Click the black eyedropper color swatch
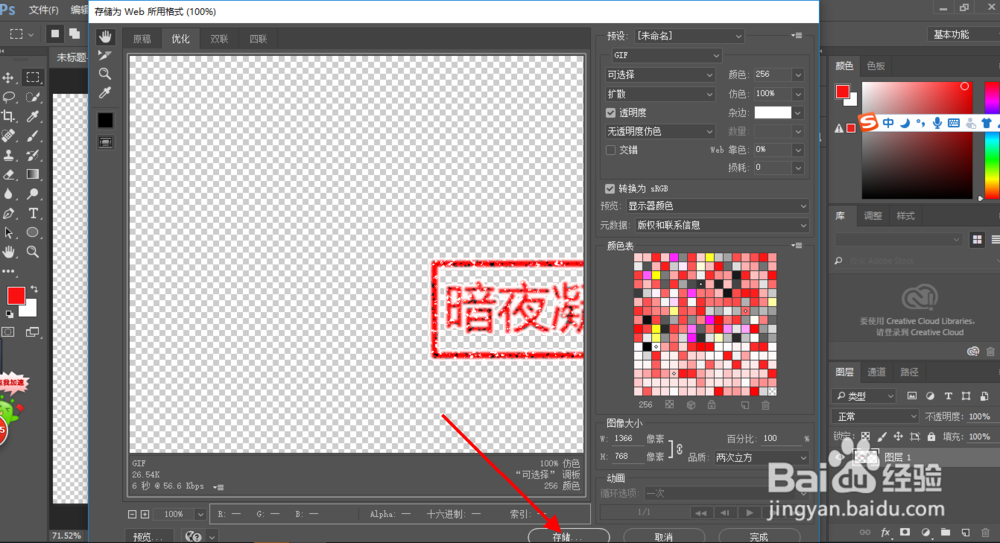Viewport: 1000px width, 543px height. (x=105, y=120)
